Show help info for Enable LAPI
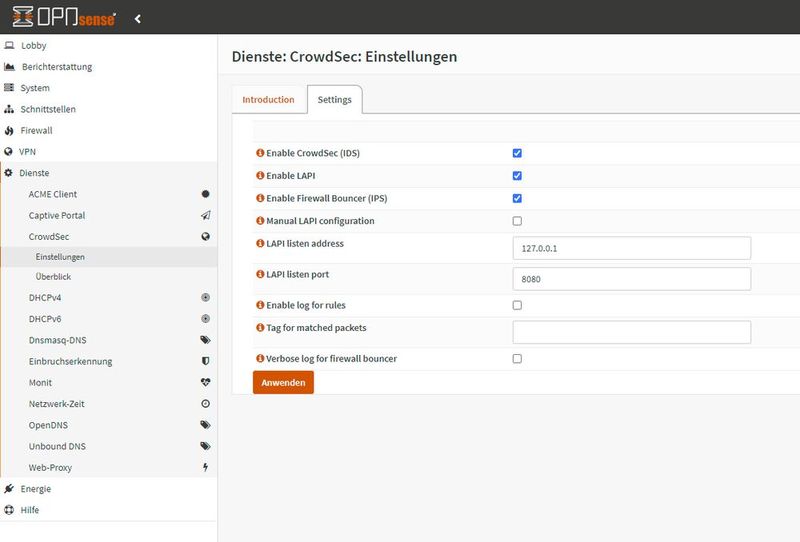This screenshot has width=800, height=542. coord(260,176)
